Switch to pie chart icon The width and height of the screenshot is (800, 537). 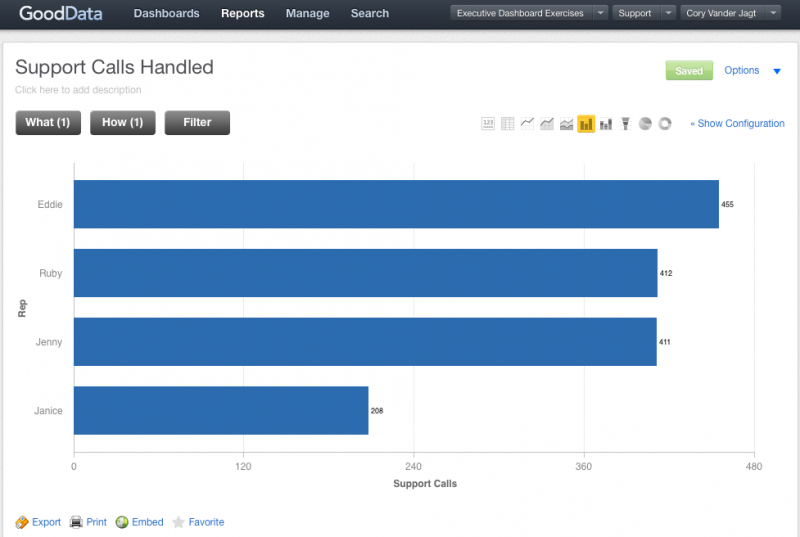pos(645,124)
